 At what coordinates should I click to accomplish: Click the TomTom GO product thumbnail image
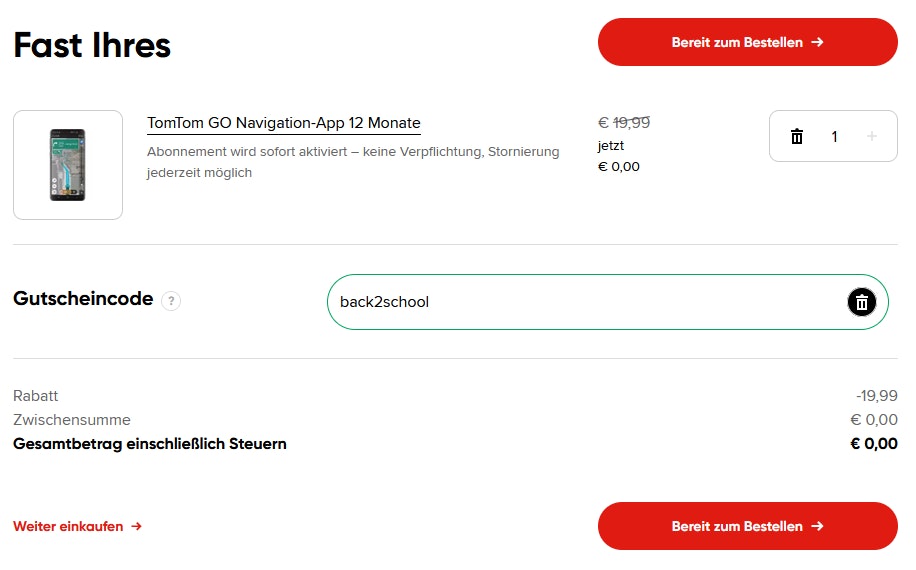68,165
